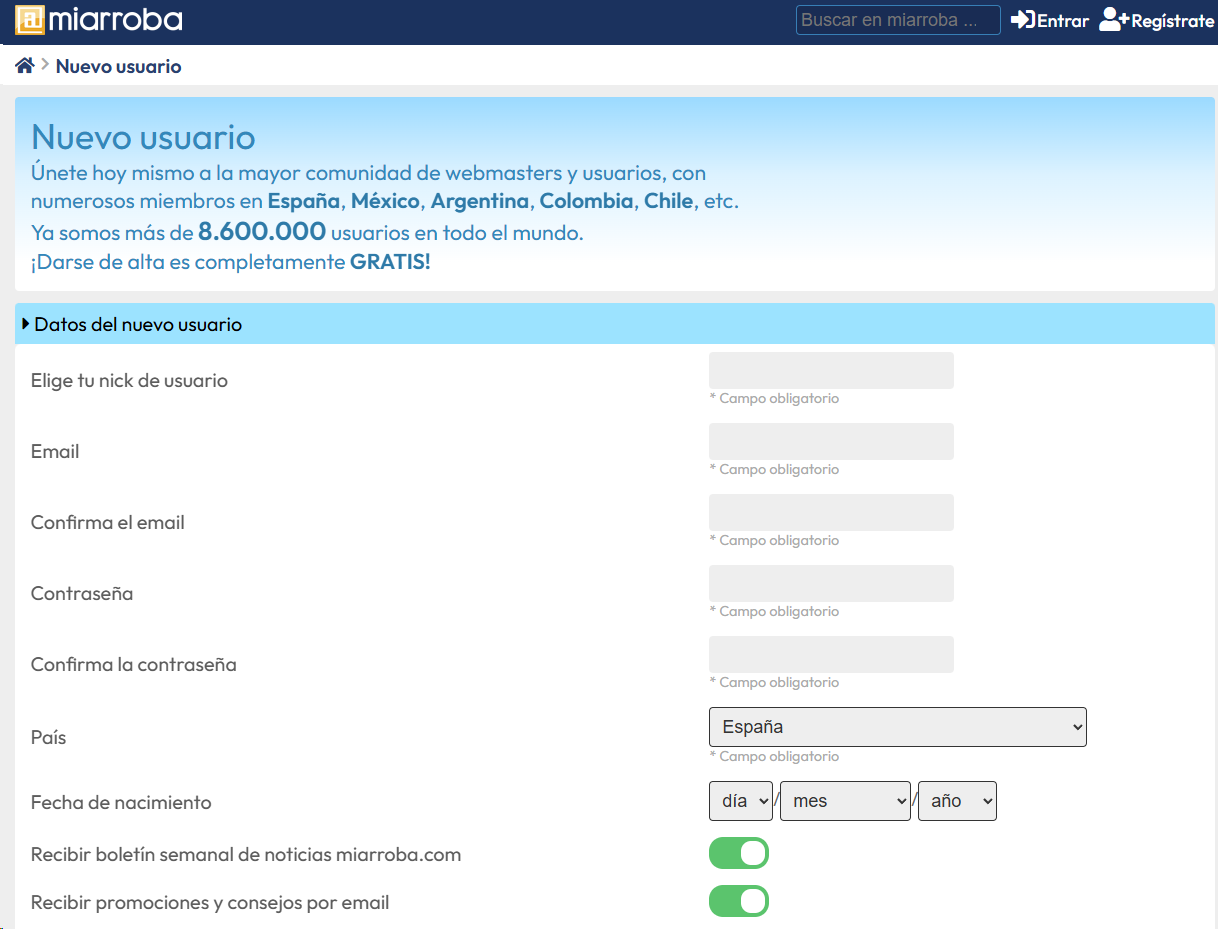Click the Nuevo usuario breadcrumb link
1218x929 pixels.
pyautogui.click(x=118, y=67)
